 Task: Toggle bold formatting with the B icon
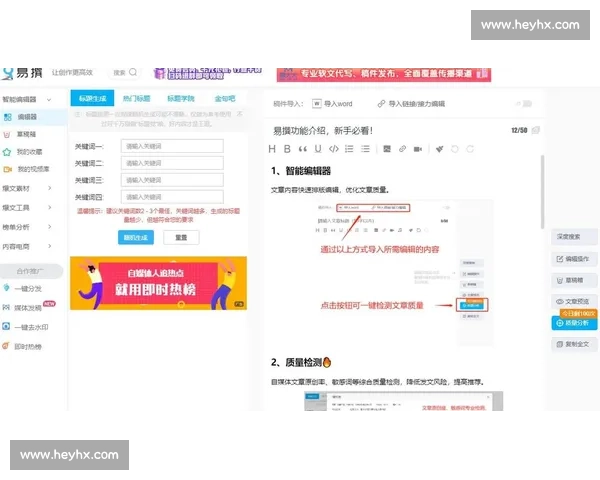287,149
